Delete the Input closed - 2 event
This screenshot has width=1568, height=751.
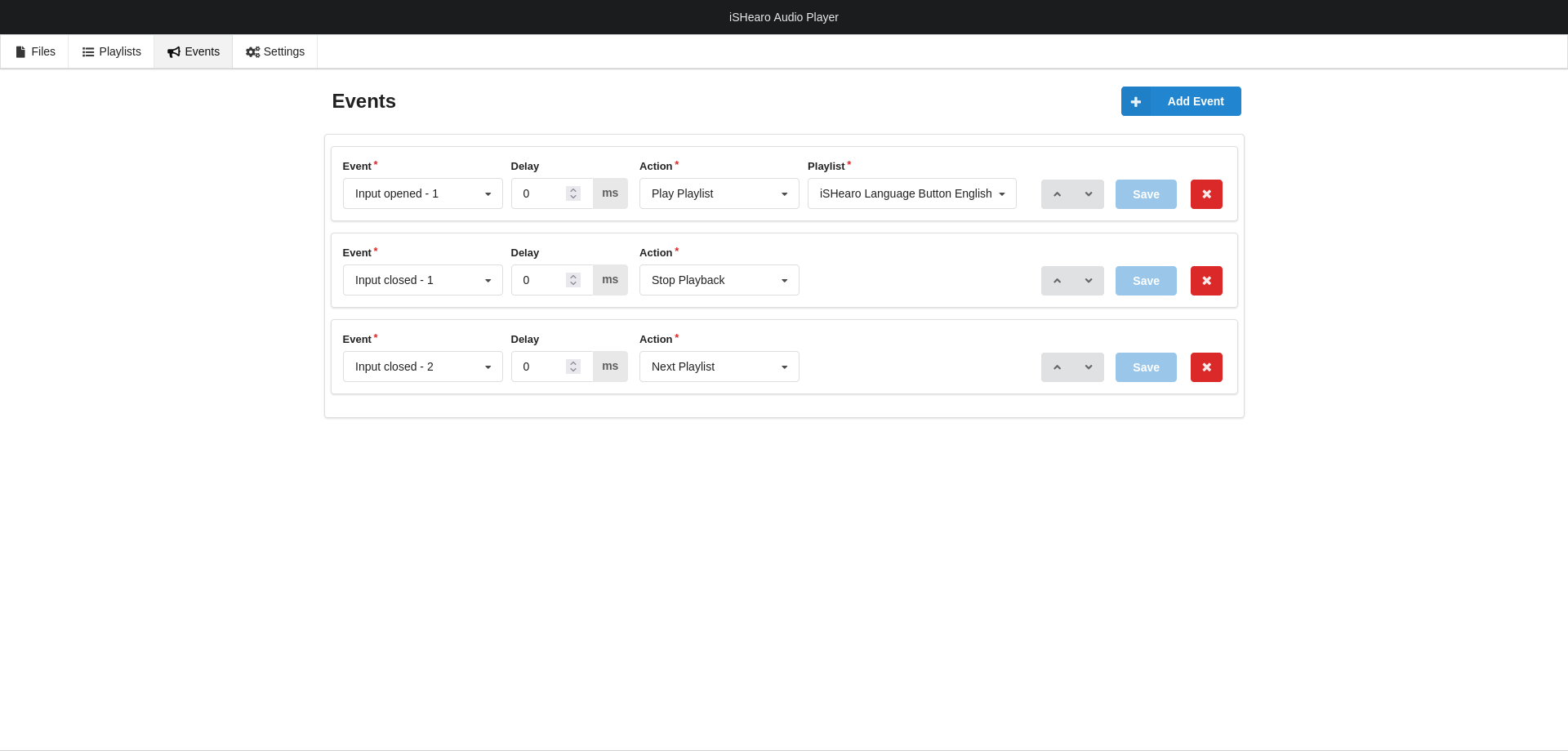(1205, 367)
